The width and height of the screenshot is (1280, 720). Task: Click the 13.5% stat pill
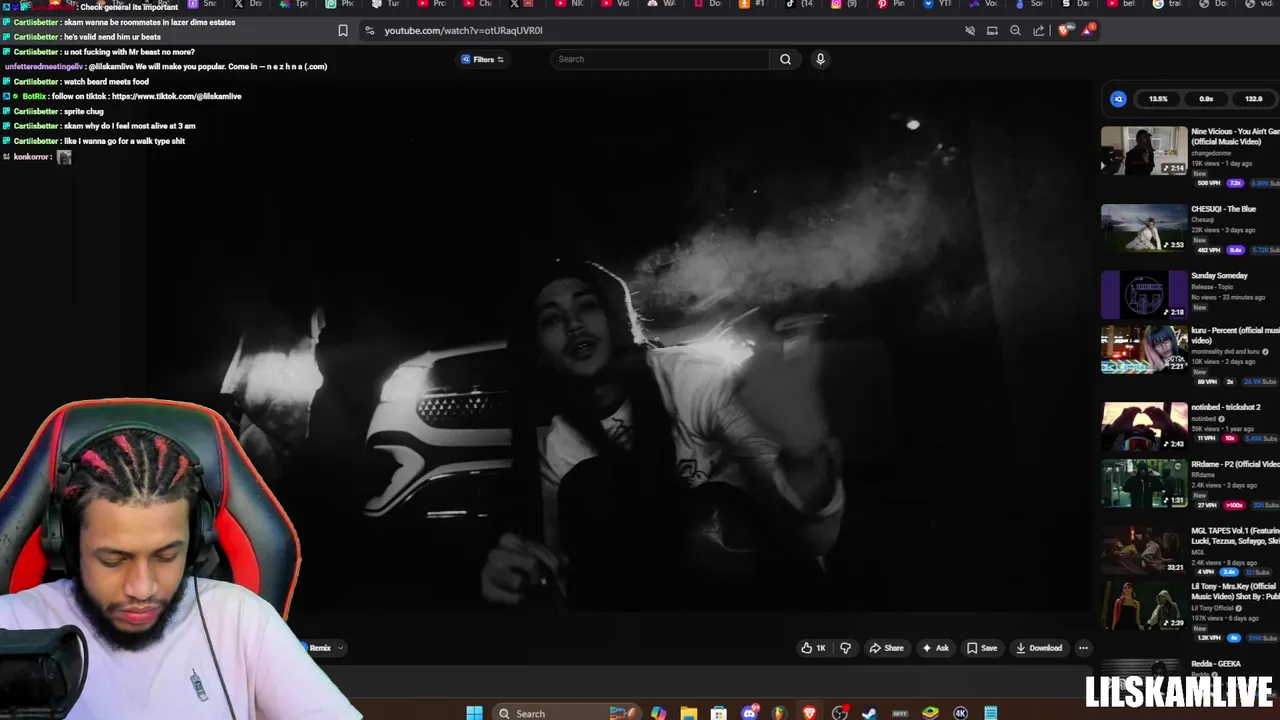coord(1158,99)
